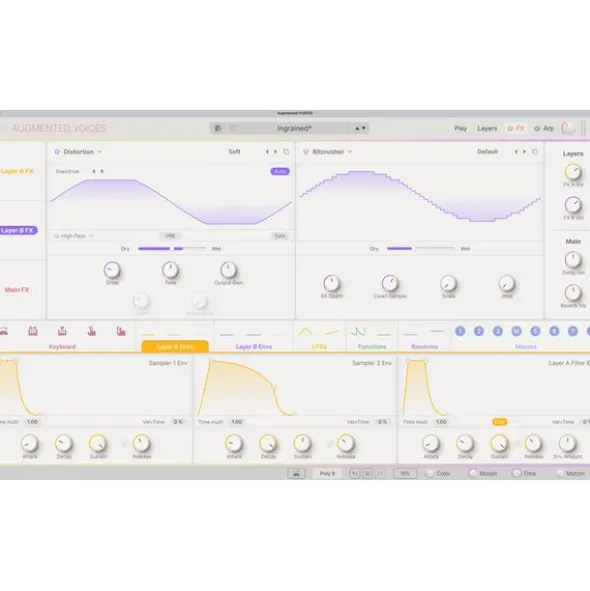The width and height of the screenshot is (590, 591).
Task: Select the Main FX tab
Action: 17,290
